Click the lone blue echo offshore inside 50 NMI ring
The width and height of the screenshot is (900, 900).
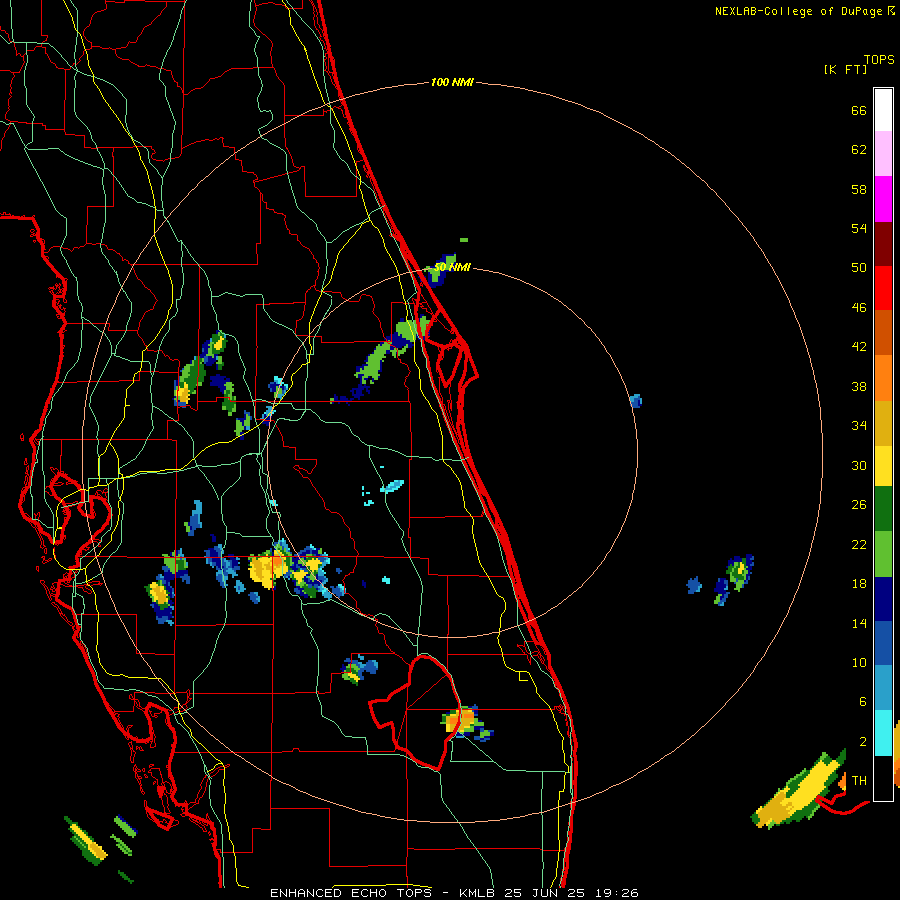tap(635, 401)
